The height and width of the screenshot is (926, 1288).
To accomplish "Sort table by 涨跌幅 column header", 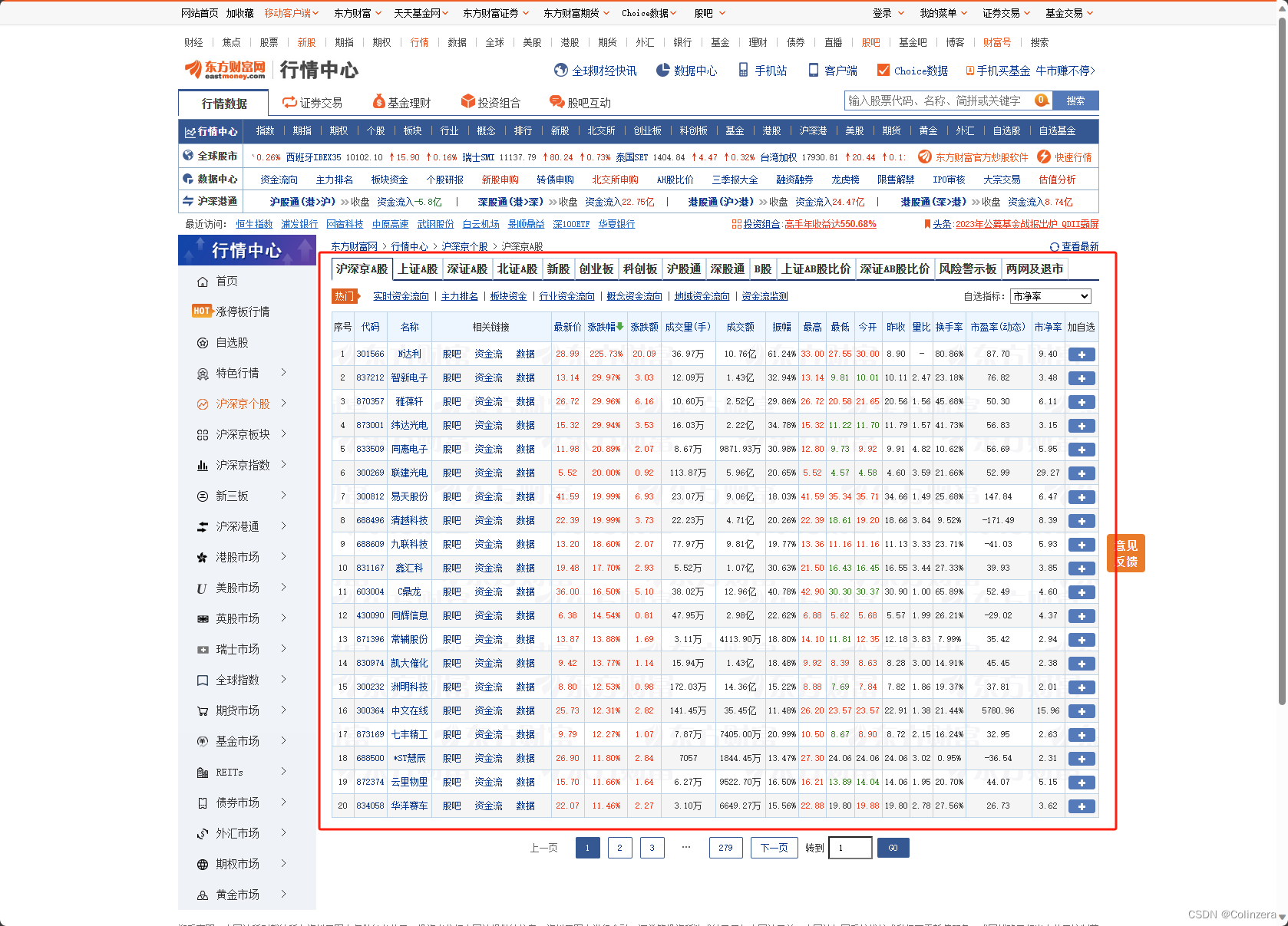I will click(x=606, y=327).
